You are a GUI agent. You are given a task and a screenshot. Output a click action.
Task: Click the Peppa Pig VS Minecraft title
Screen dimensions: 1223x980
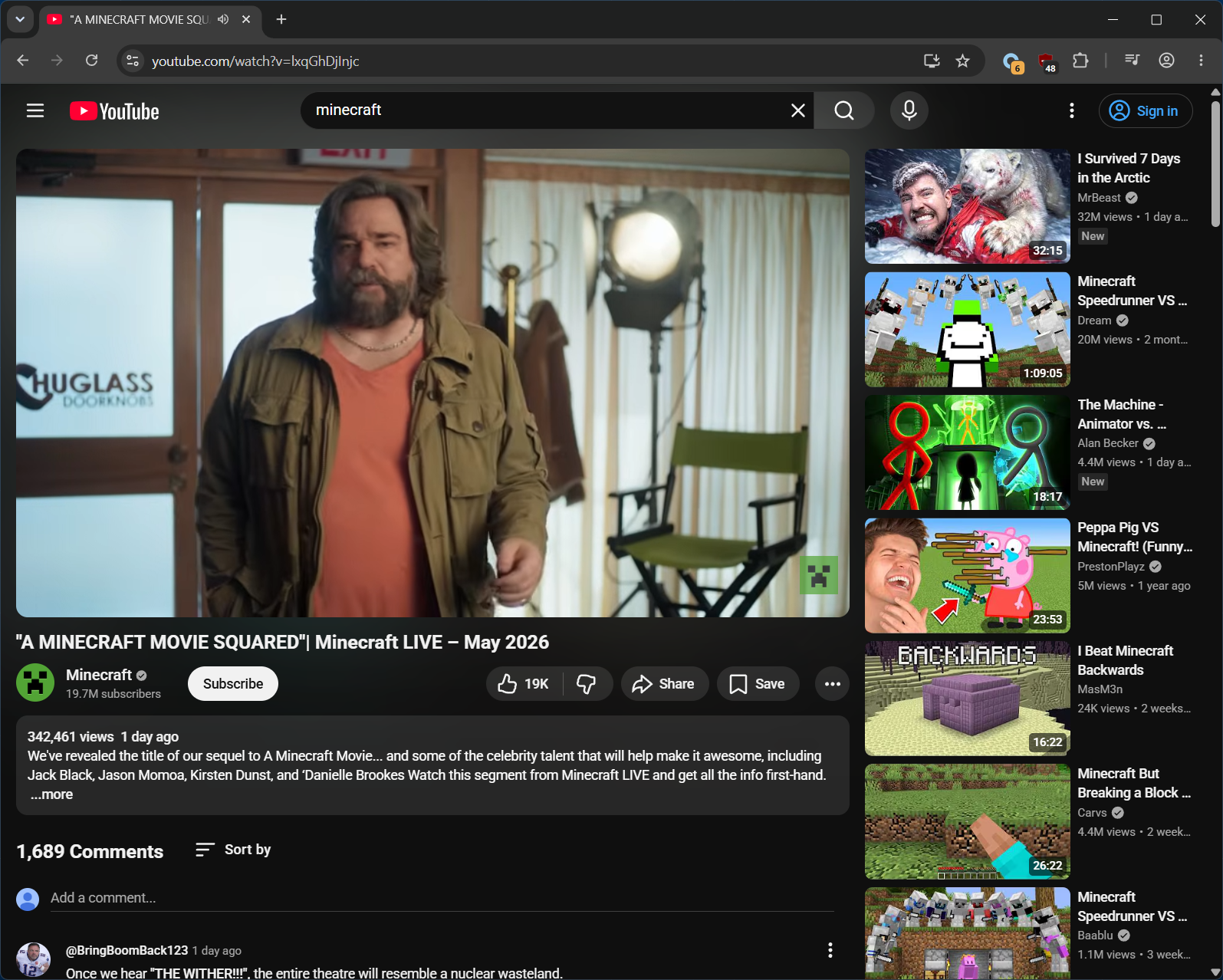coord(1135,537)
